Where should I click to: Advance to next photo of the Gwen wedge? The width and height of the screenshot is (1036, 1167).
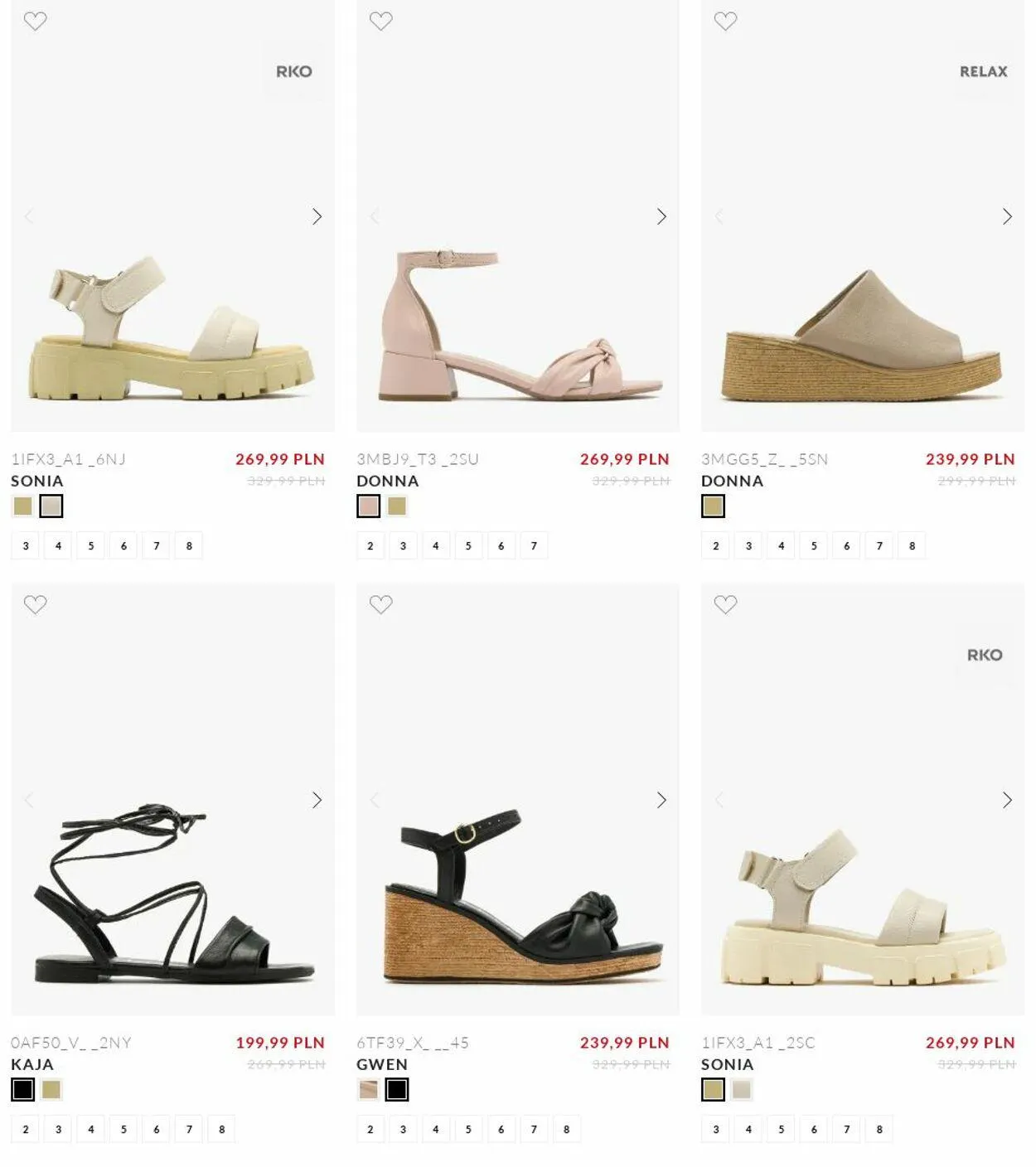pyautogui.click(x=661, y=800)
